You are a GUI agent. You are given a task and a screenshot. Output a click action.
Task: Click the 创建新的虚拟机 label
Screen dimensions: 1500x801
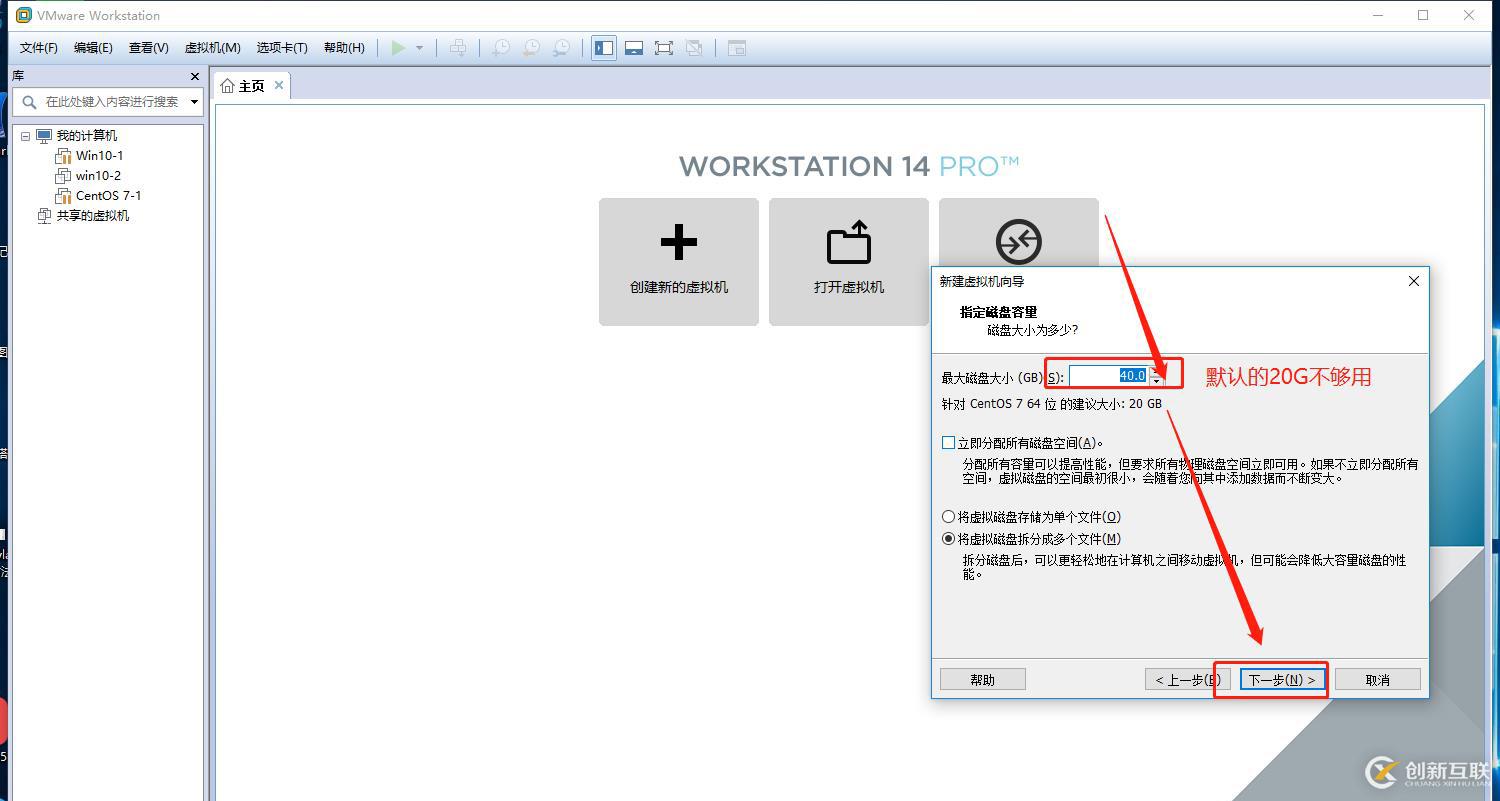679,287
